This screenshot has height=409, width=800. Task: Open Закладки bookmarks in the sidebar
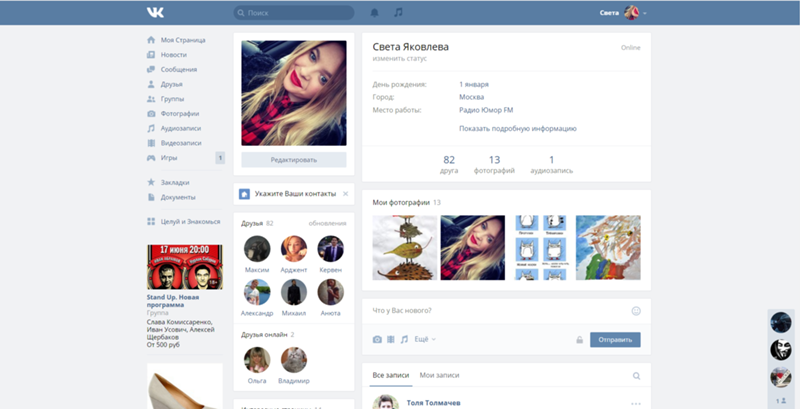pyautogui.click(x=176, y=182)
